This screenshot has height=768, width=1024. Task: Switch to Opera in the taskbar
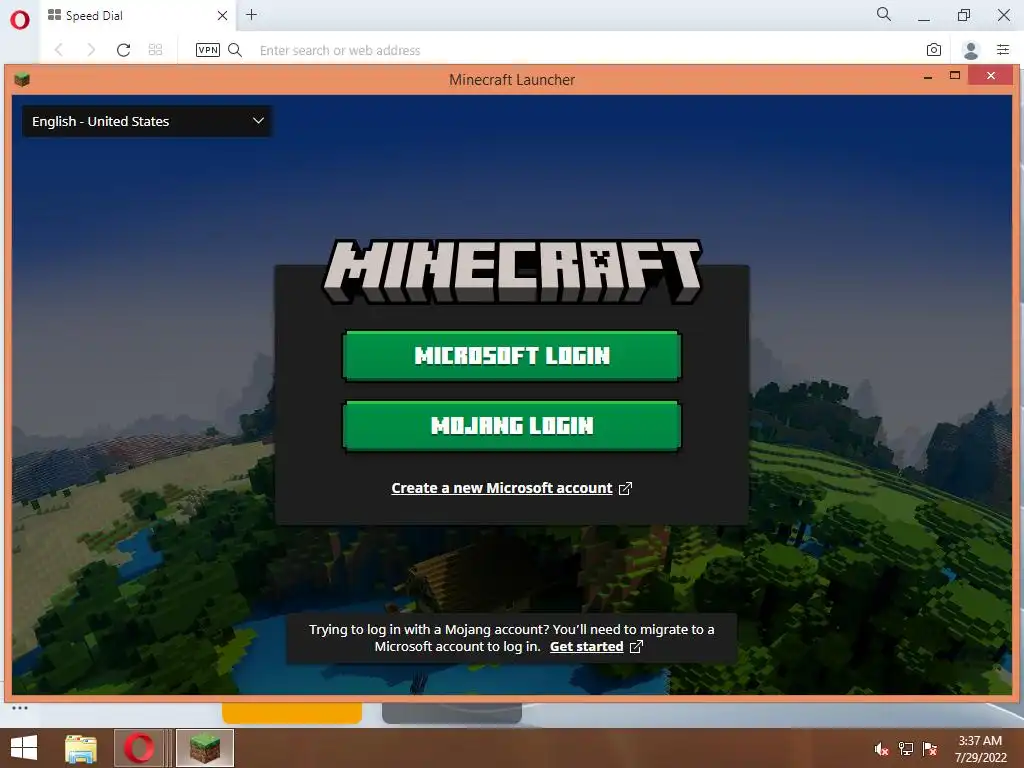pos(138,748)
